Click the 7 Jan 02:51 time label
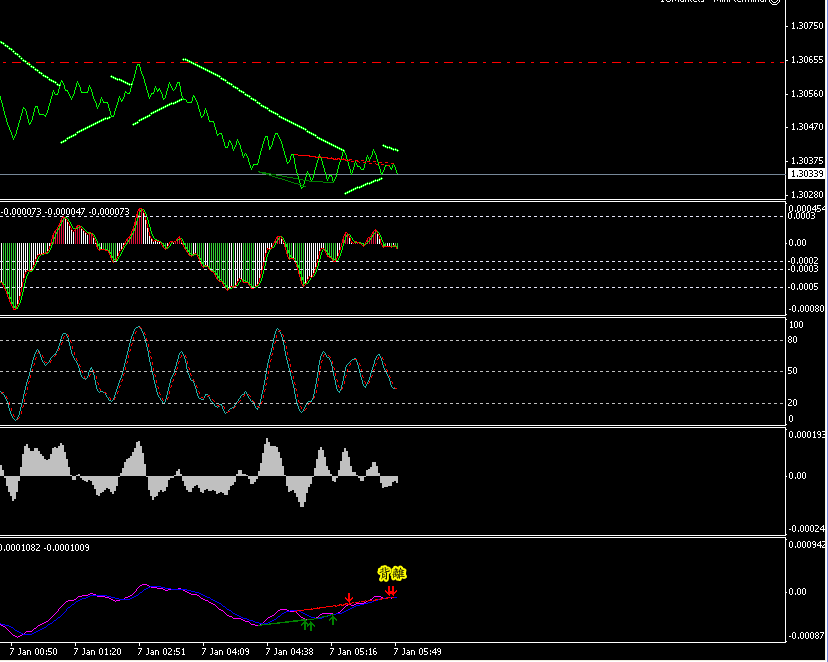The width and height of the screenshot is (828, 662). tap(162, 652)
